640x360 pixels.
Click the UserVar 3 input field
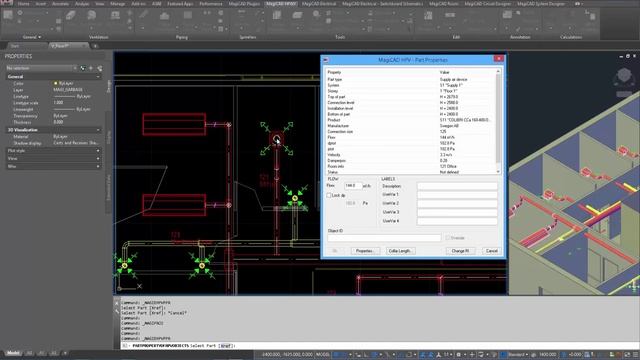pyautogui.click(x=457, y=212)
